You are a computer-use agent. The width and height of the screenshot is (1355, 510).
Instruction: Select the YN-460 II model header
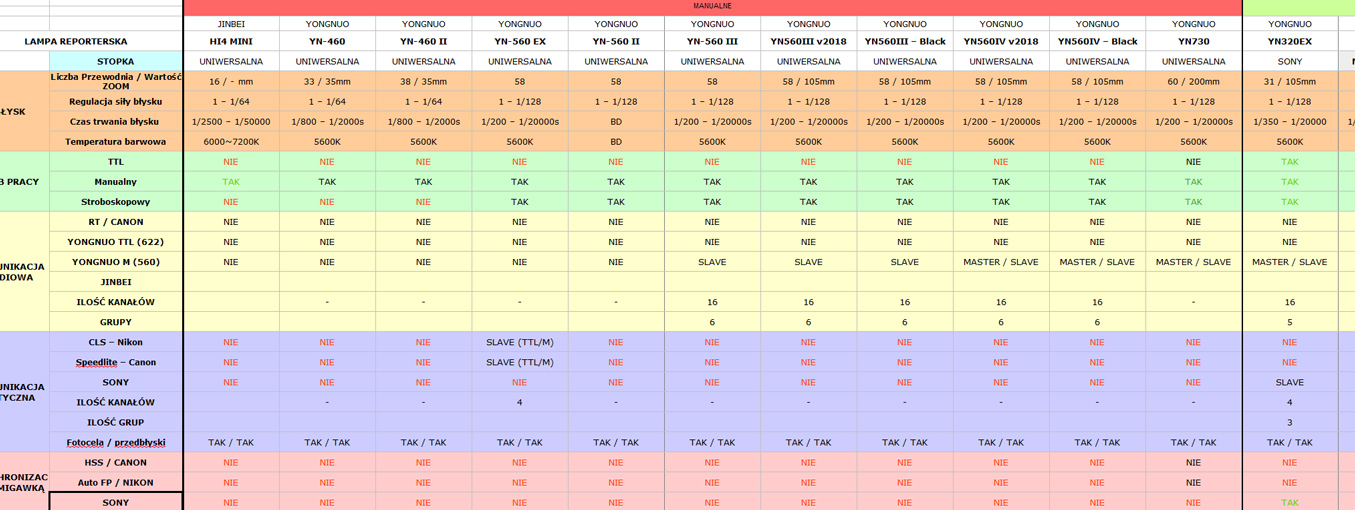[x=423, y=42]
